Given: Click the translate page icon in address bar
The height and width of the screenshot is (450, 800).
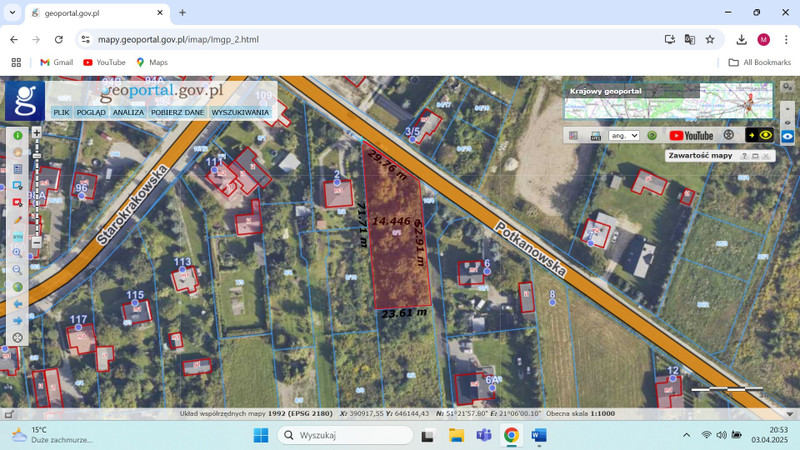Looking at the screenshot, I should pyautogui.click(x=689, y=40).
